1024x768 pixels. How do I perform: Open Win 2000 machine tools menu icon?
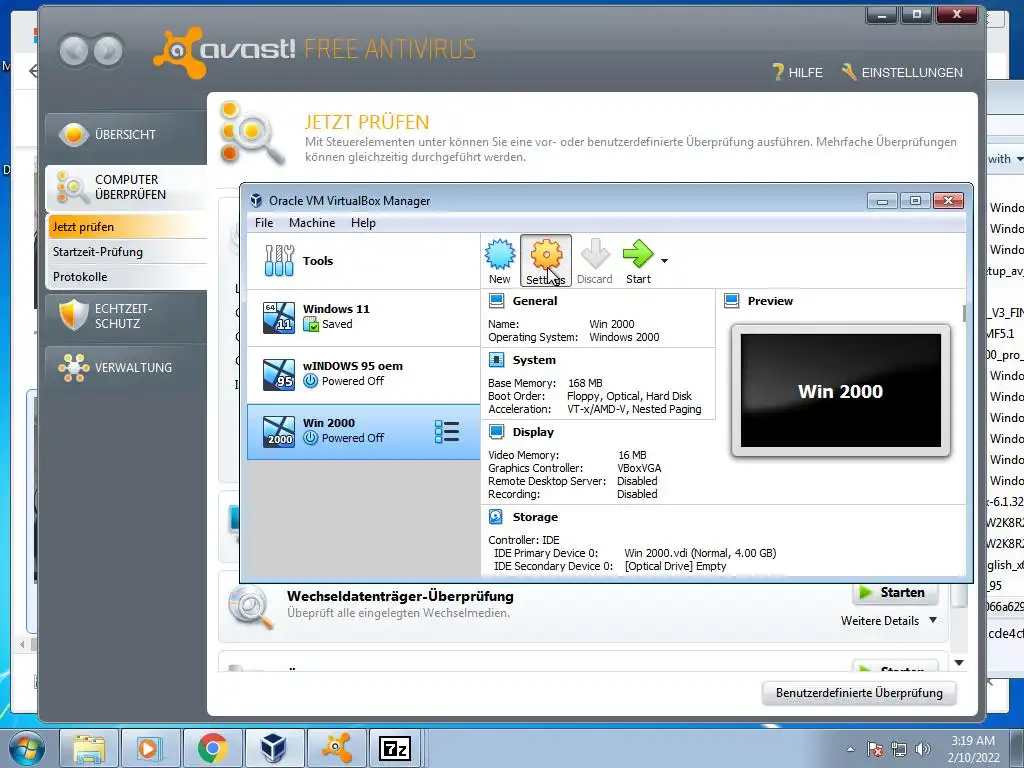pos(447,432)
